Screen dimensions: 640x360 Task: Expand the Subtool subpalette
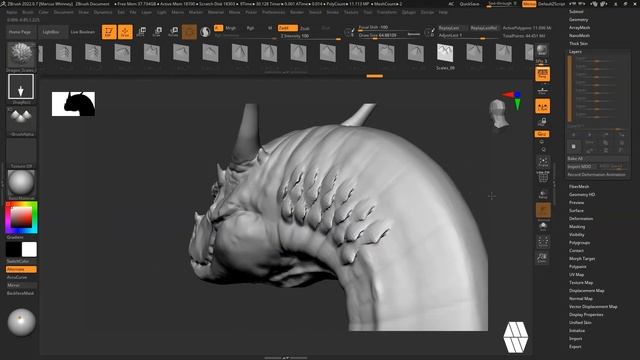[x=576, y=11]
